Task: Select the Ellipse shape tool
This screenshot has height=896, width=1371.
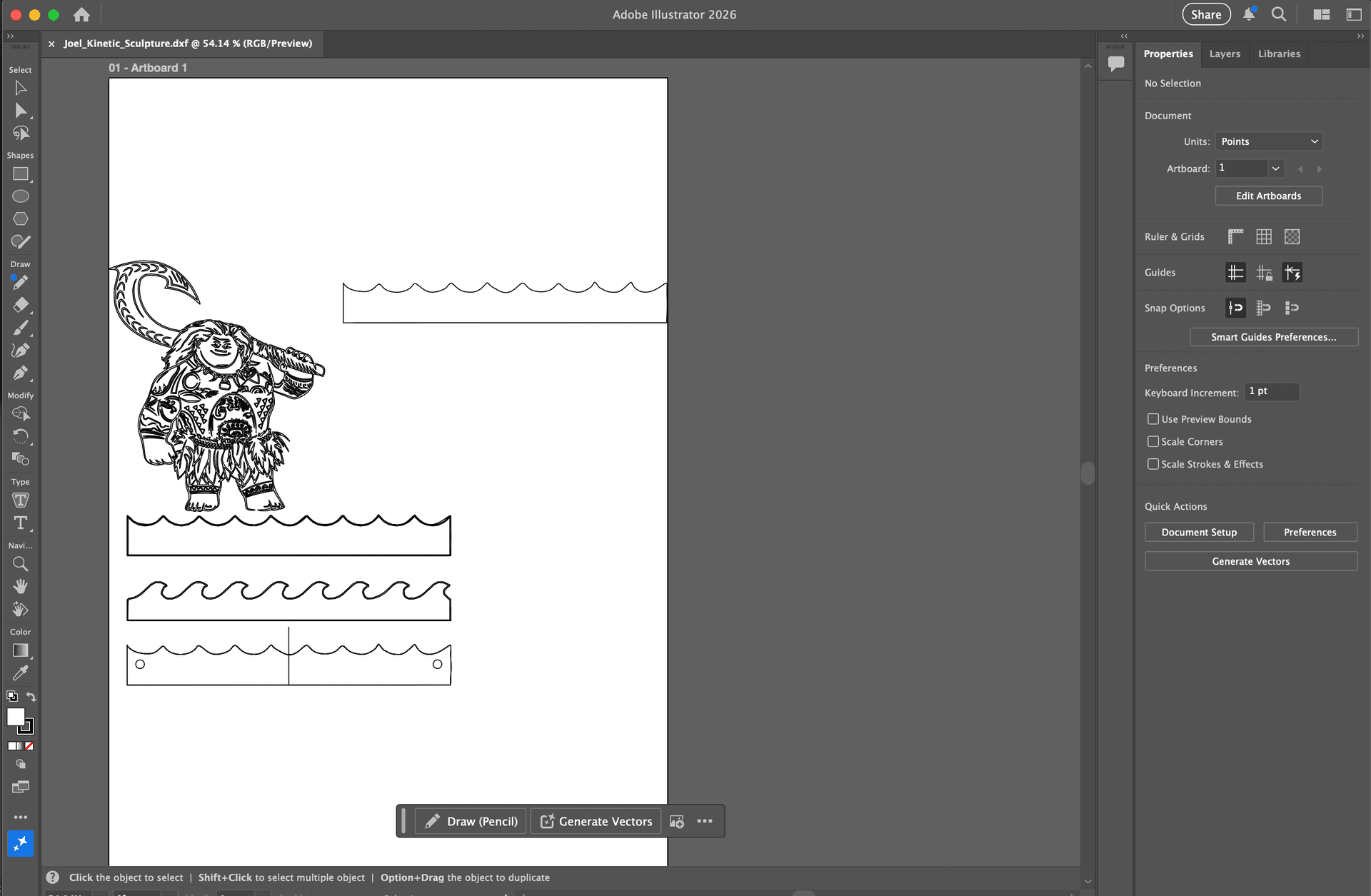Action: 21,196
